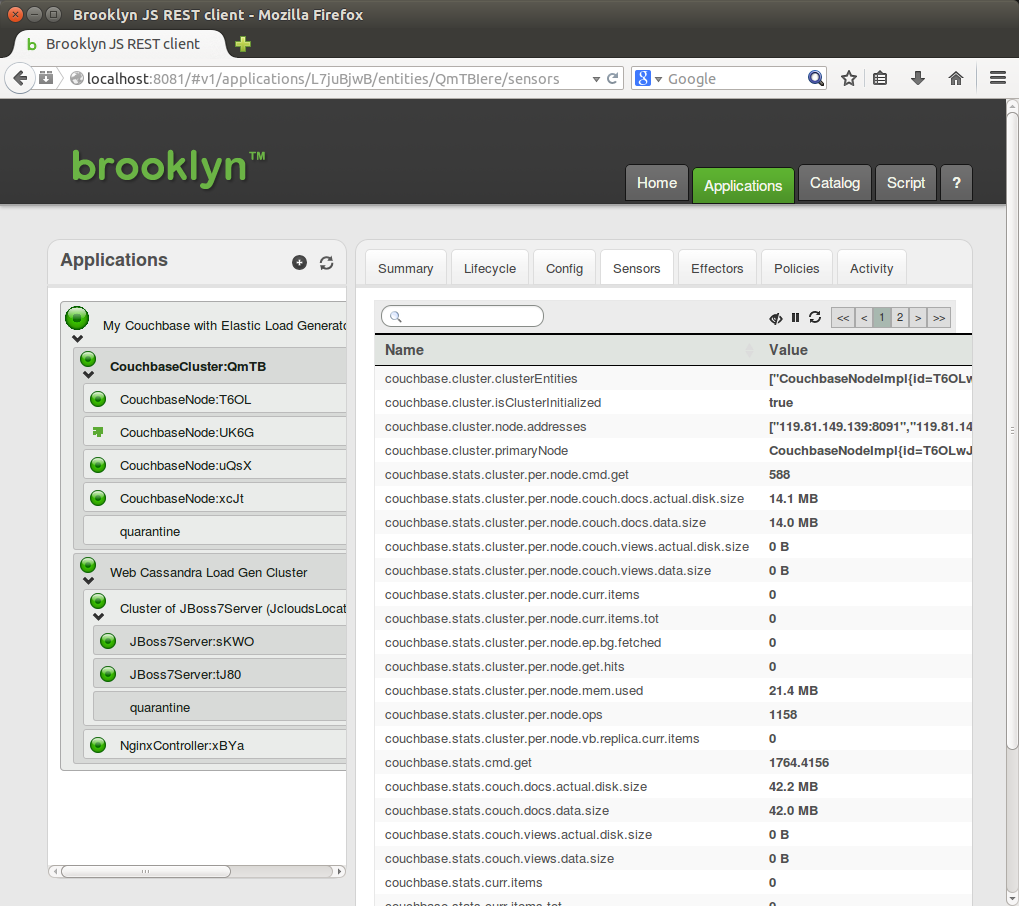
Task: Click JBoss7Server:tJ80 status icon
Action: tap(108, 675)
